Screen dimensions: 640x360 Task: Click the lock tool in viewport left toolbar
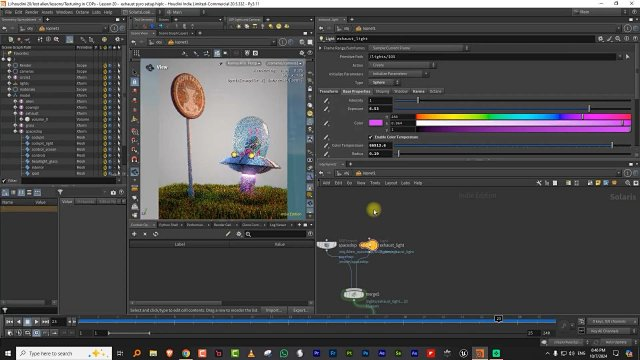click(135, 82)
